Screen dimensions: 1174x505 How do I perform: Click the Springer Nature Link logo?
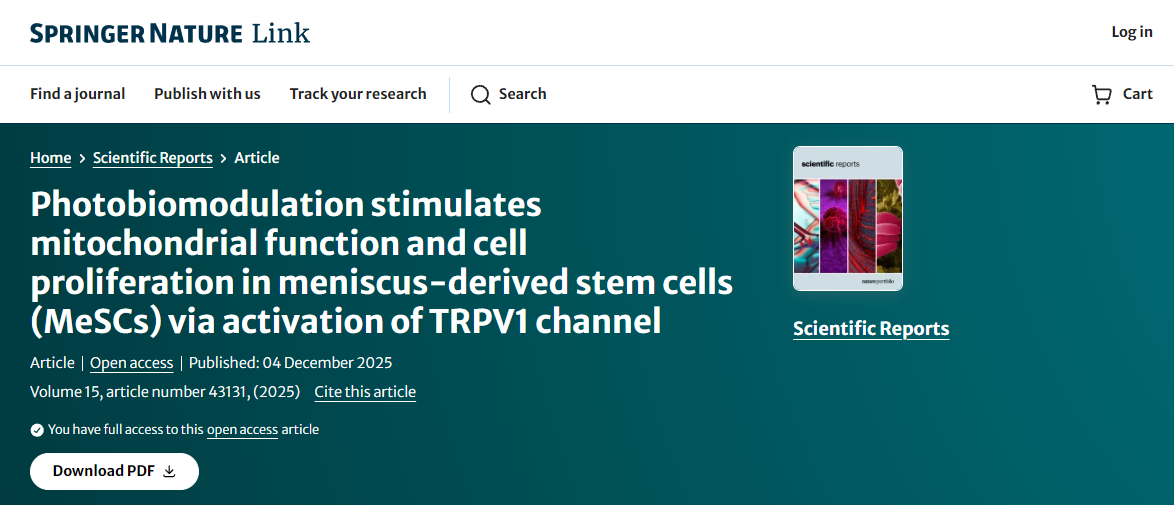(170, 33)
